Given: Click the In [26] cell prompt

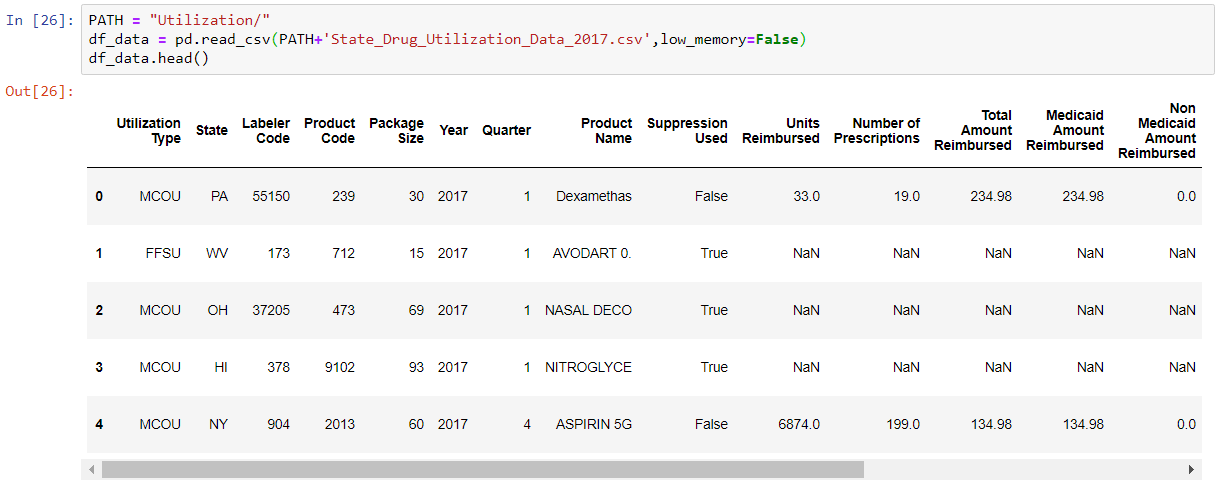Looking at the screenshot, I should point(40,21).
